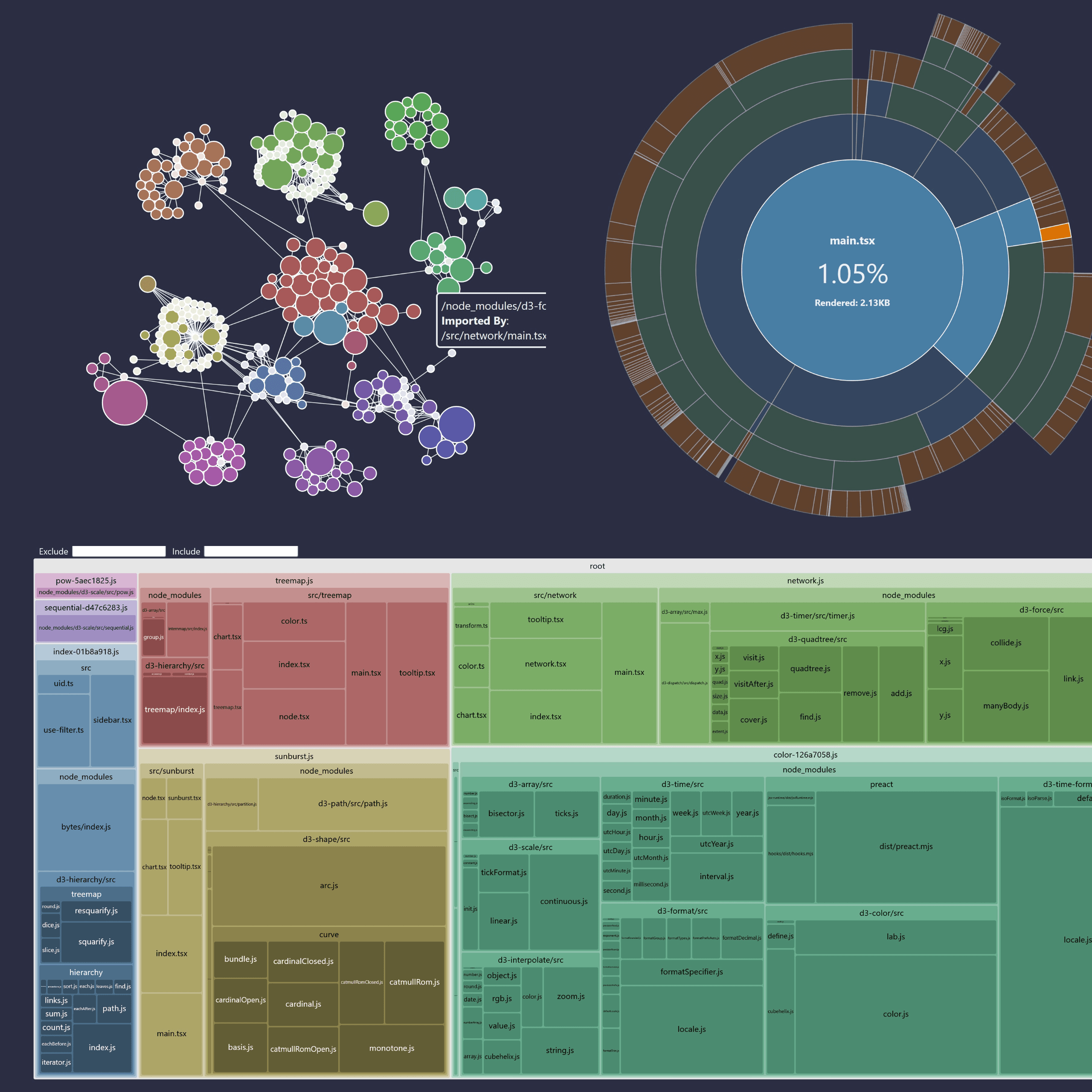
Task: Click the Exclude filter input field
Action: tap(119, 551)
